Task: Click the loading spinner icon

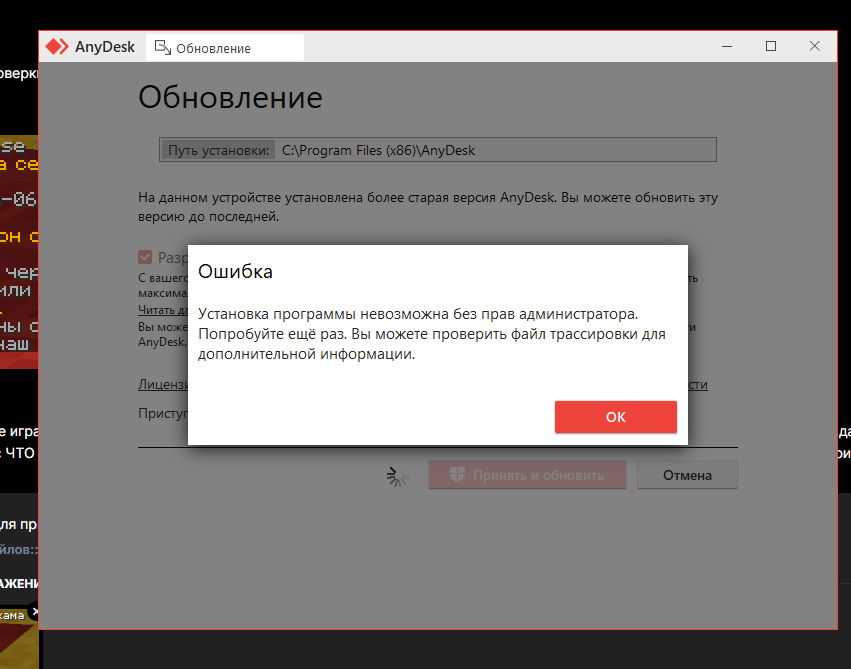Action: (x=398, y=476)
